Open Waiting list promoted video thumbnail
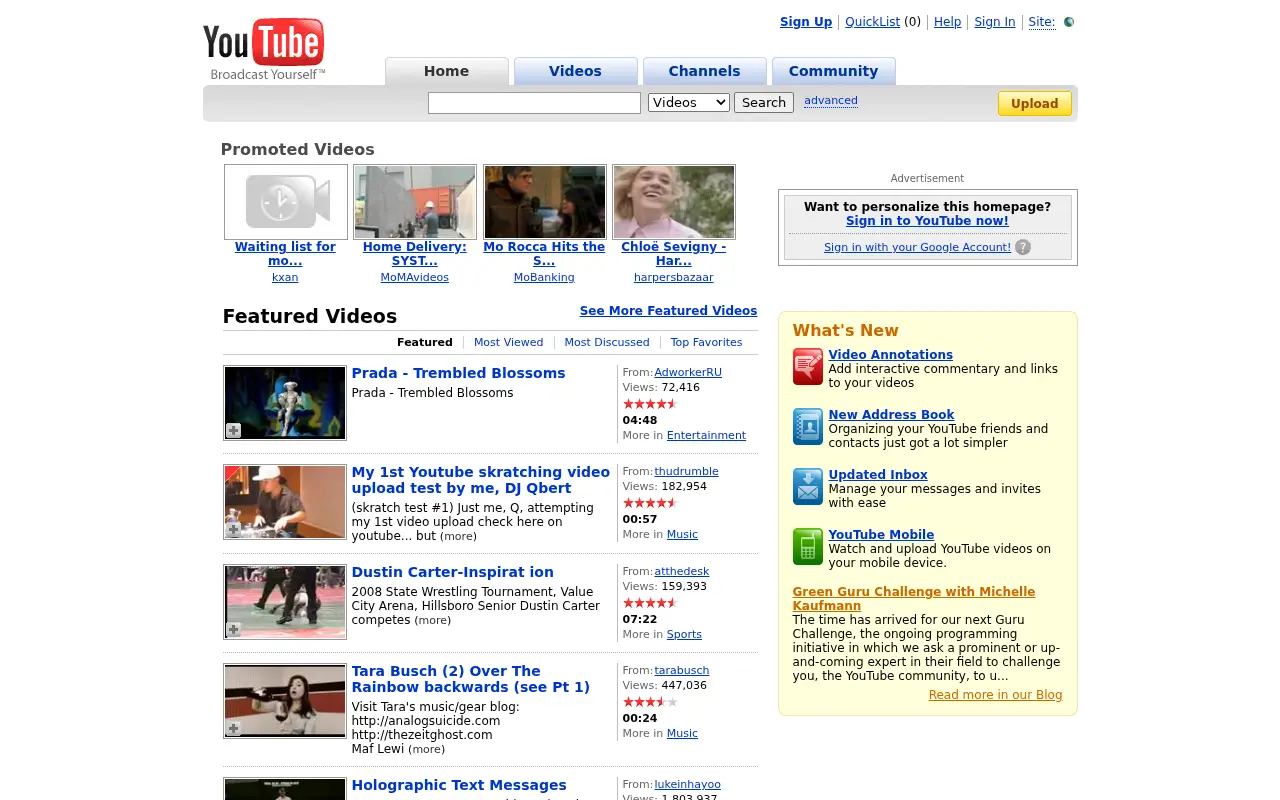The height and width of the screenshot is (800, 1280). 286,202
